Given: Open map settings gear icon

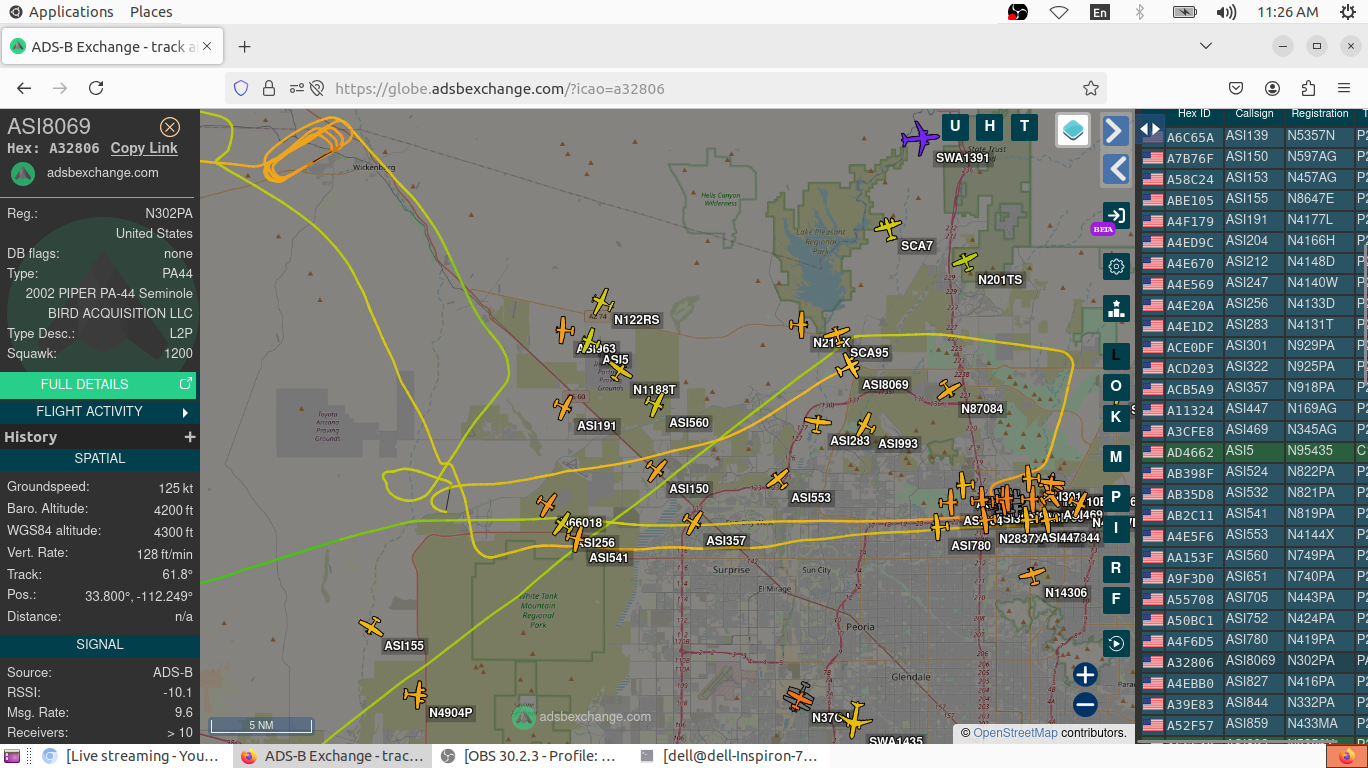Looking at the screenshot, I should click(1116, 266).
